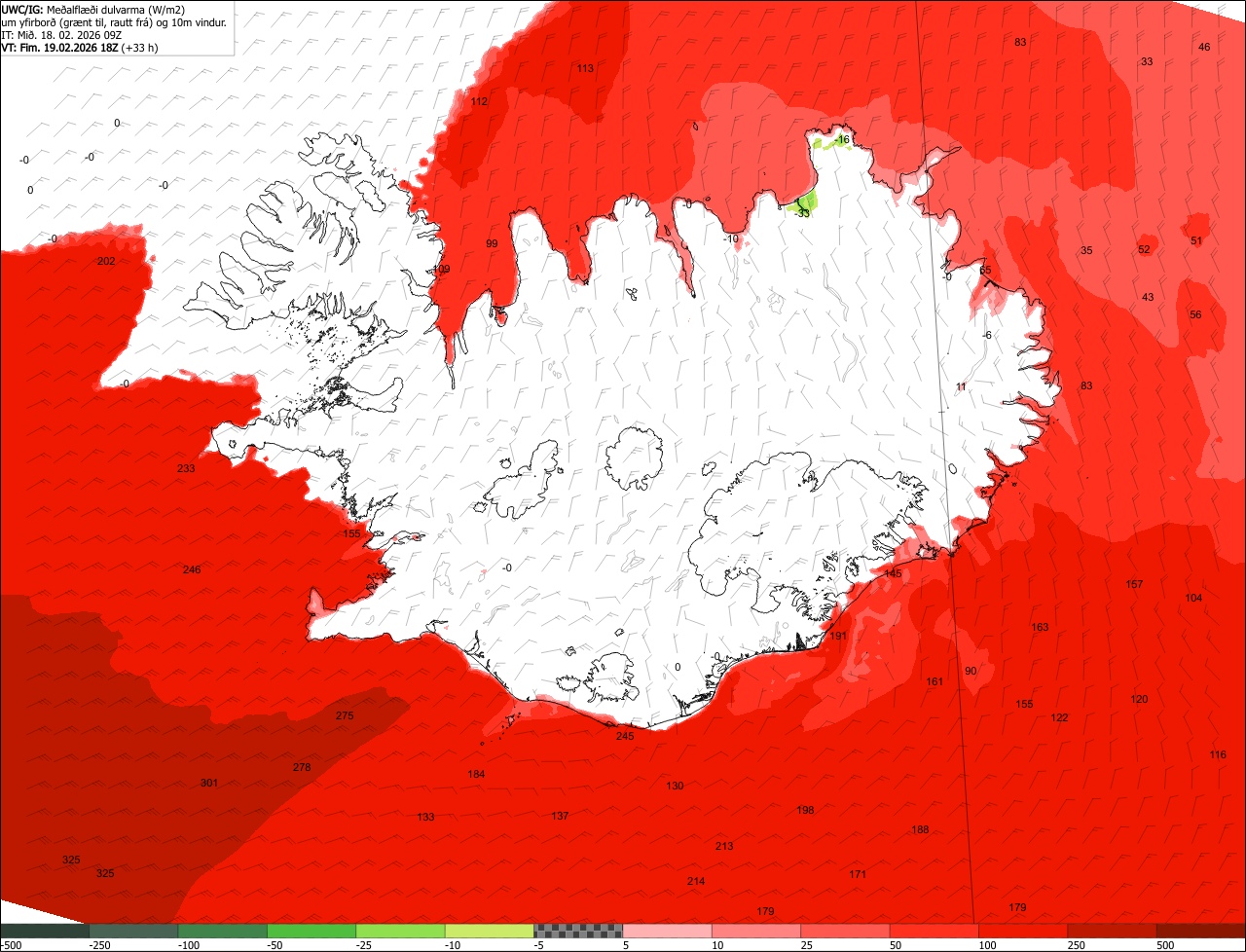Click the legend swatch between 50 and 100
Viewport: 1246px width, 952px height.
point(934,931)
